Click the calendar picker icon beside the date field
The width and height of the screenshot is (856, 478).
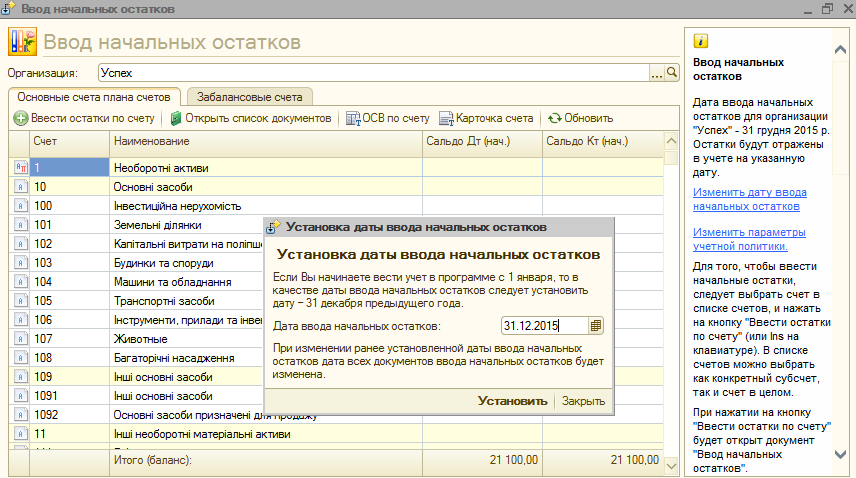596,325
